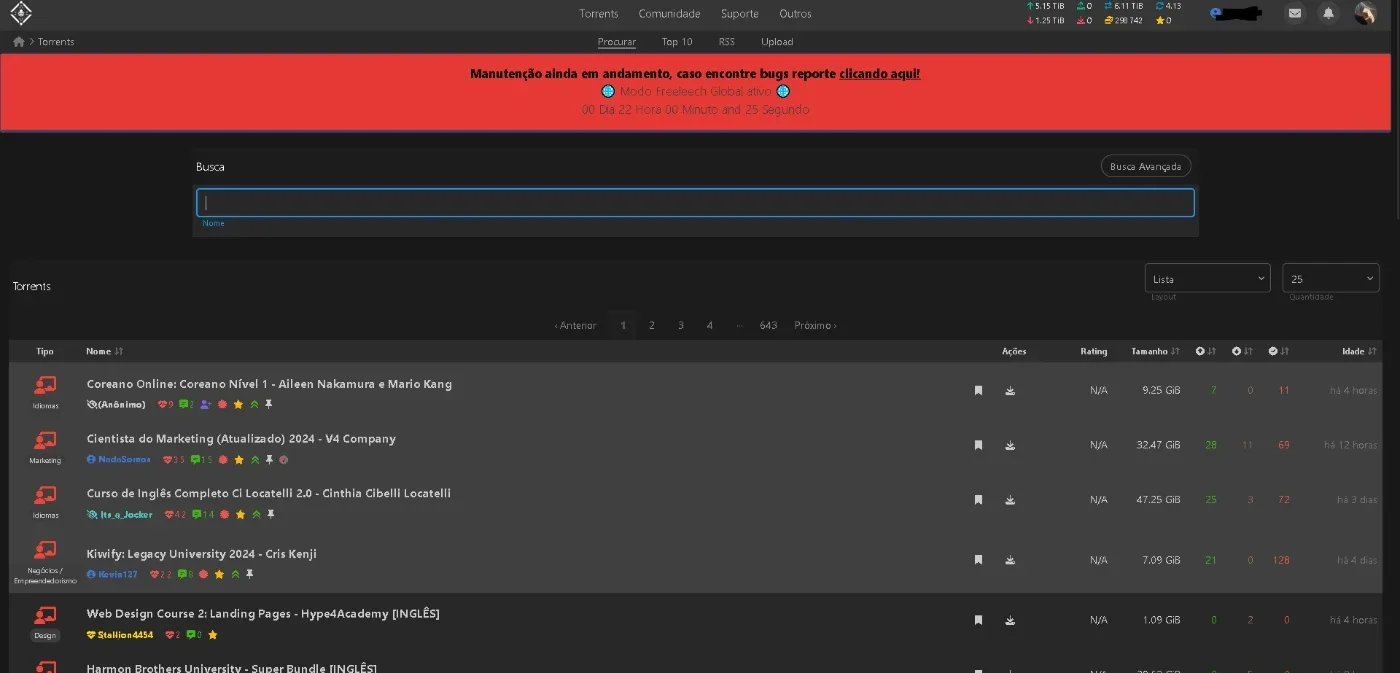Bookmark Cientista do Marketing torrent
The height and width of the screenshot is (673, 1400).
pos(978,445)
